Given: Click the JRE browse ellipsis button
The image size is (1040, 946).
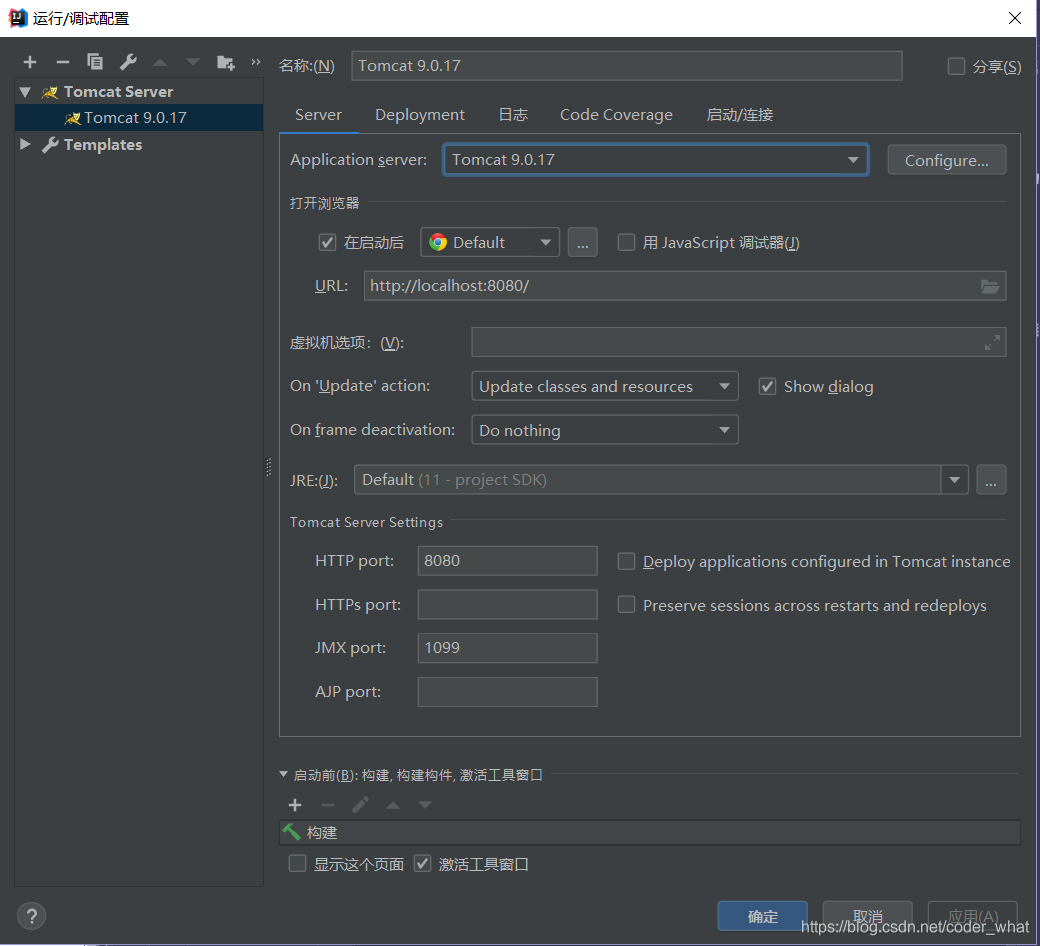Looking at the screenshot, I should point(991,480).
